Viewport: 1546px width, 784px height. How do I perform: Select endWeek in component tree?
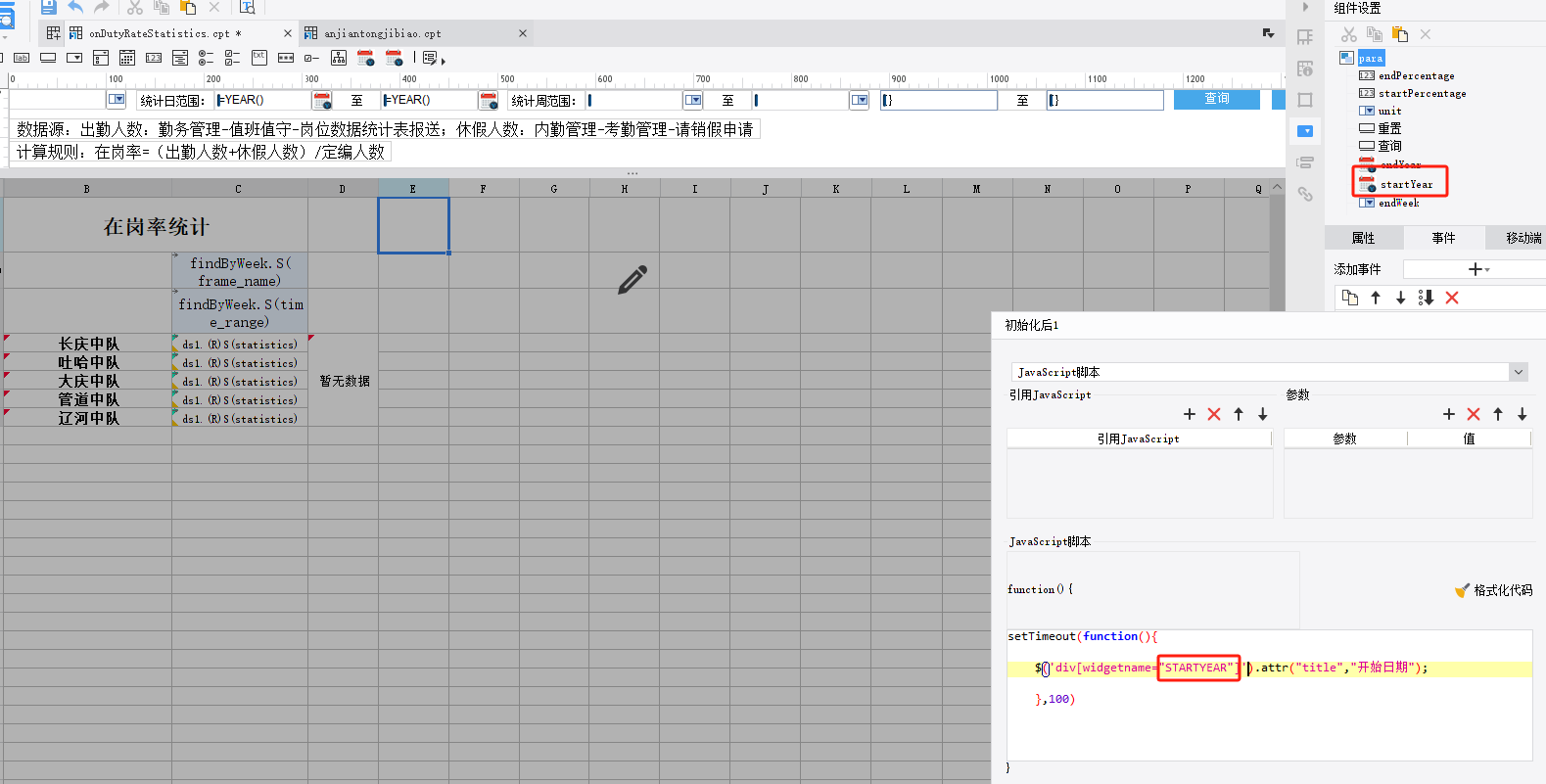1398,203
